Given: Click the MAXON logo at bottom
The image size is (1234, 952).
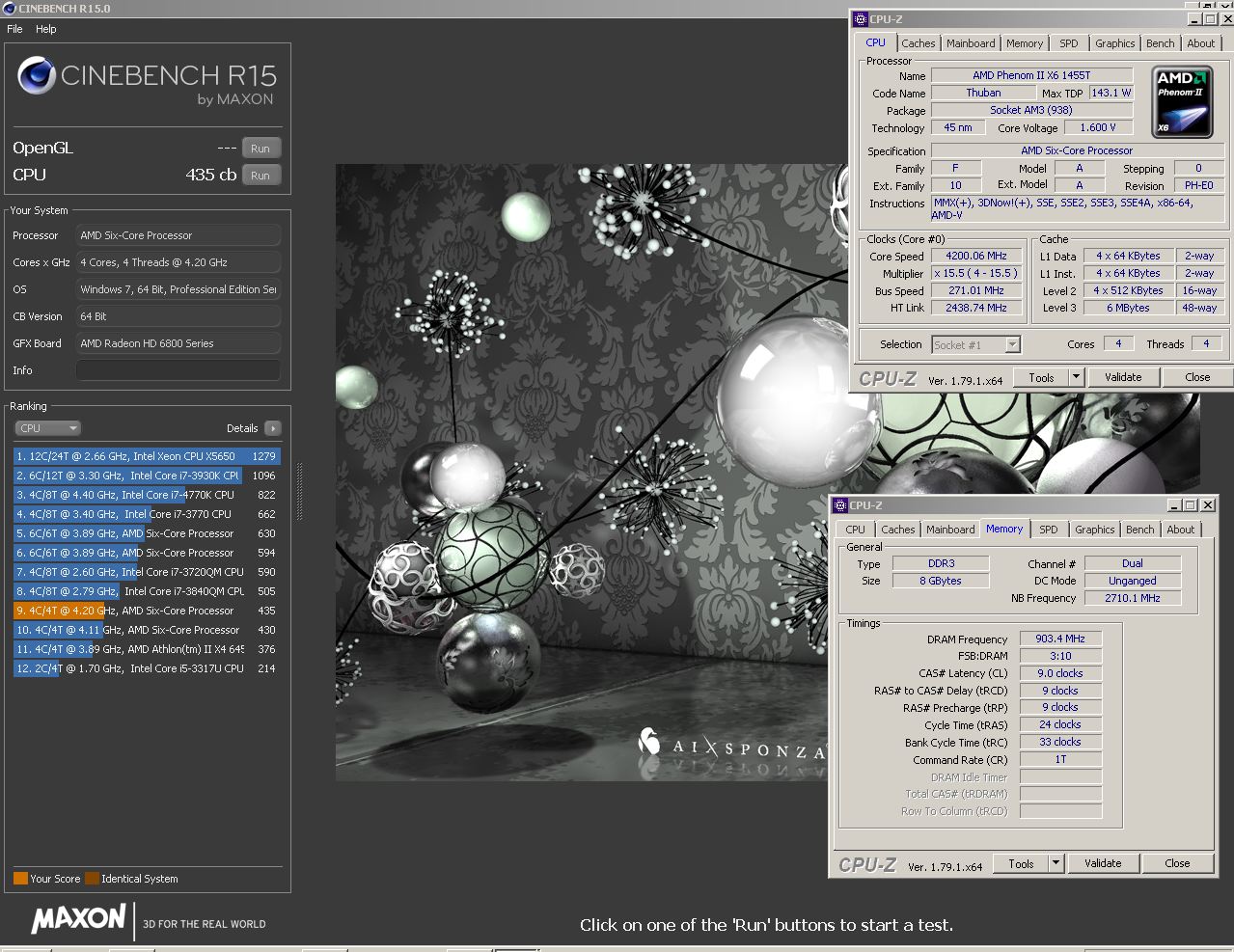Looking at the screenshot, I should coord(79,919).
